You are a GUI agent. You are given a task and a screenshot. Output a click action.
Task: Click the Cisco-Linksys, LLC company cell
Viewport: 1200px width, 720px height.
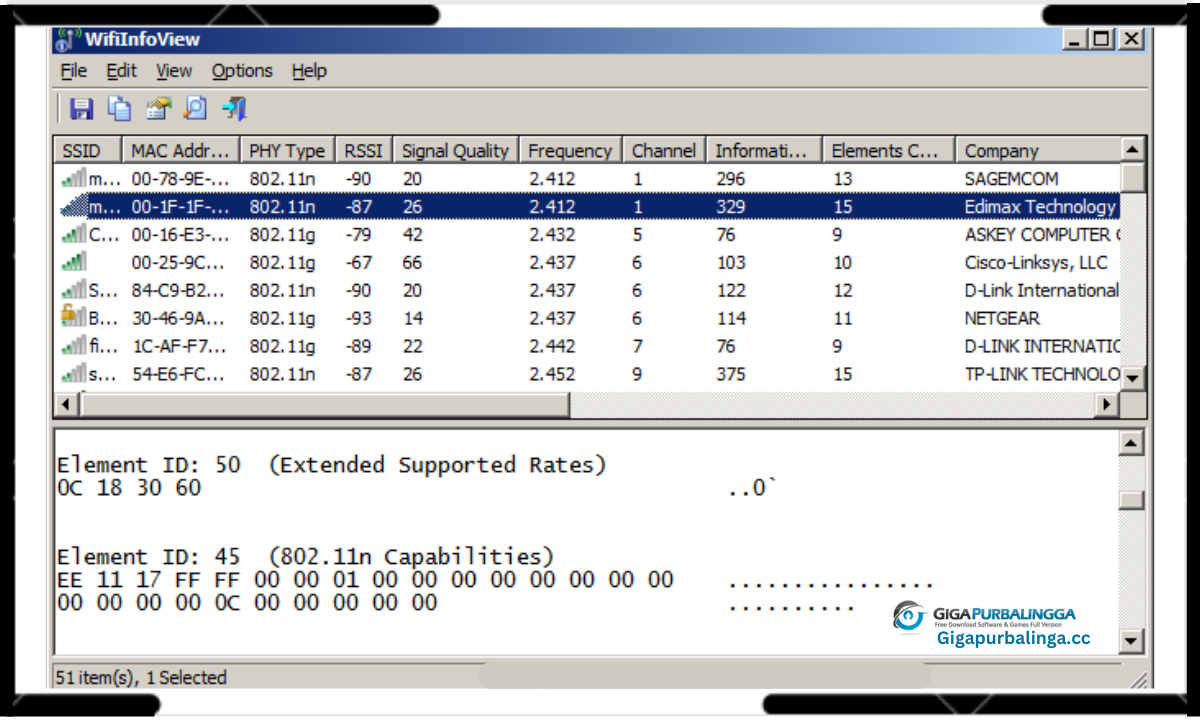[1036, 263]
